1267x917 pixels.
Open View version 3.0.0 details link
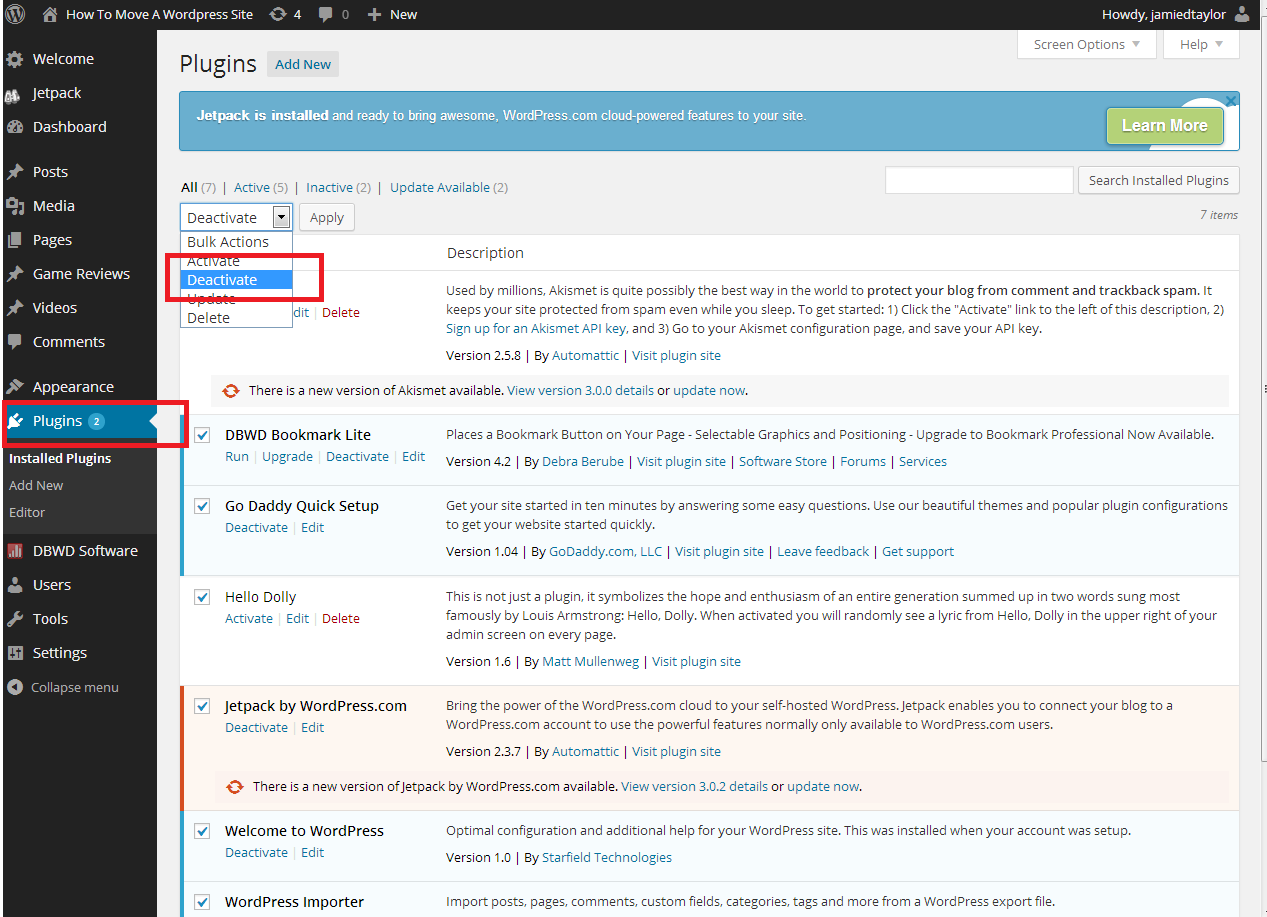[580, 391]
